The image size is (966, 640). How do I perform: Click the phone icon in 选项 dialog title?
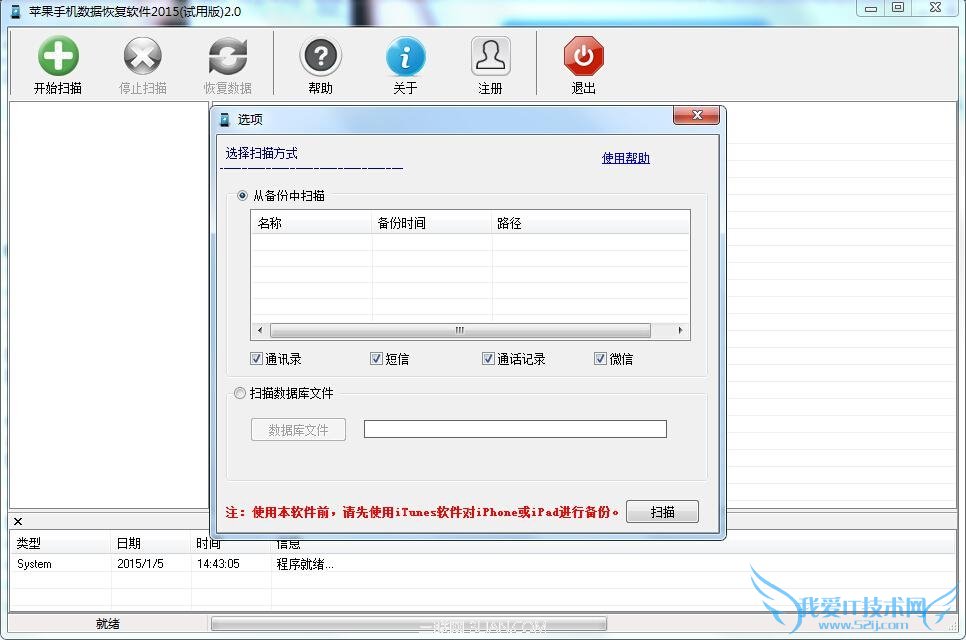(225, 119)
